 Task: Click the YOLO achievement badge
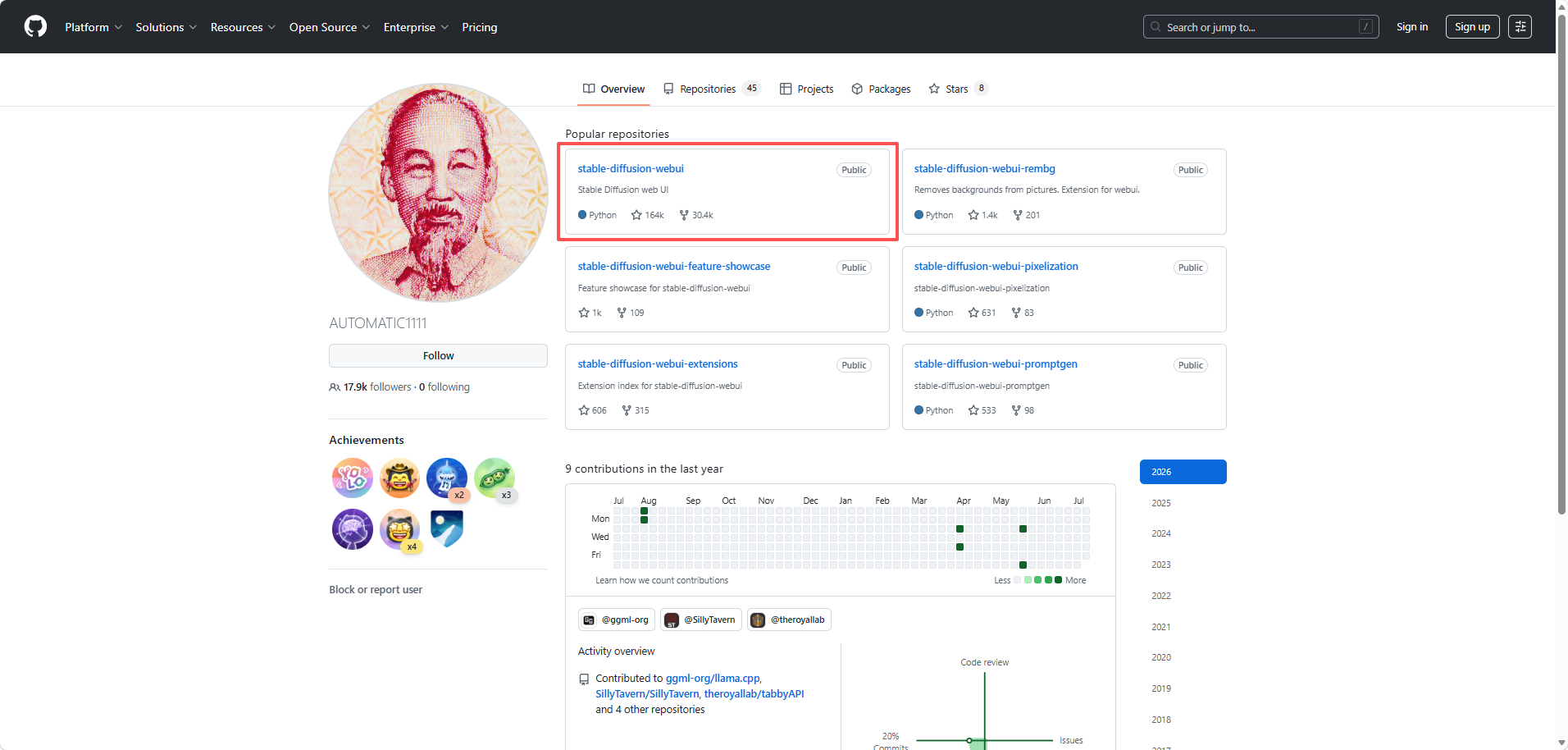(353, 478)
